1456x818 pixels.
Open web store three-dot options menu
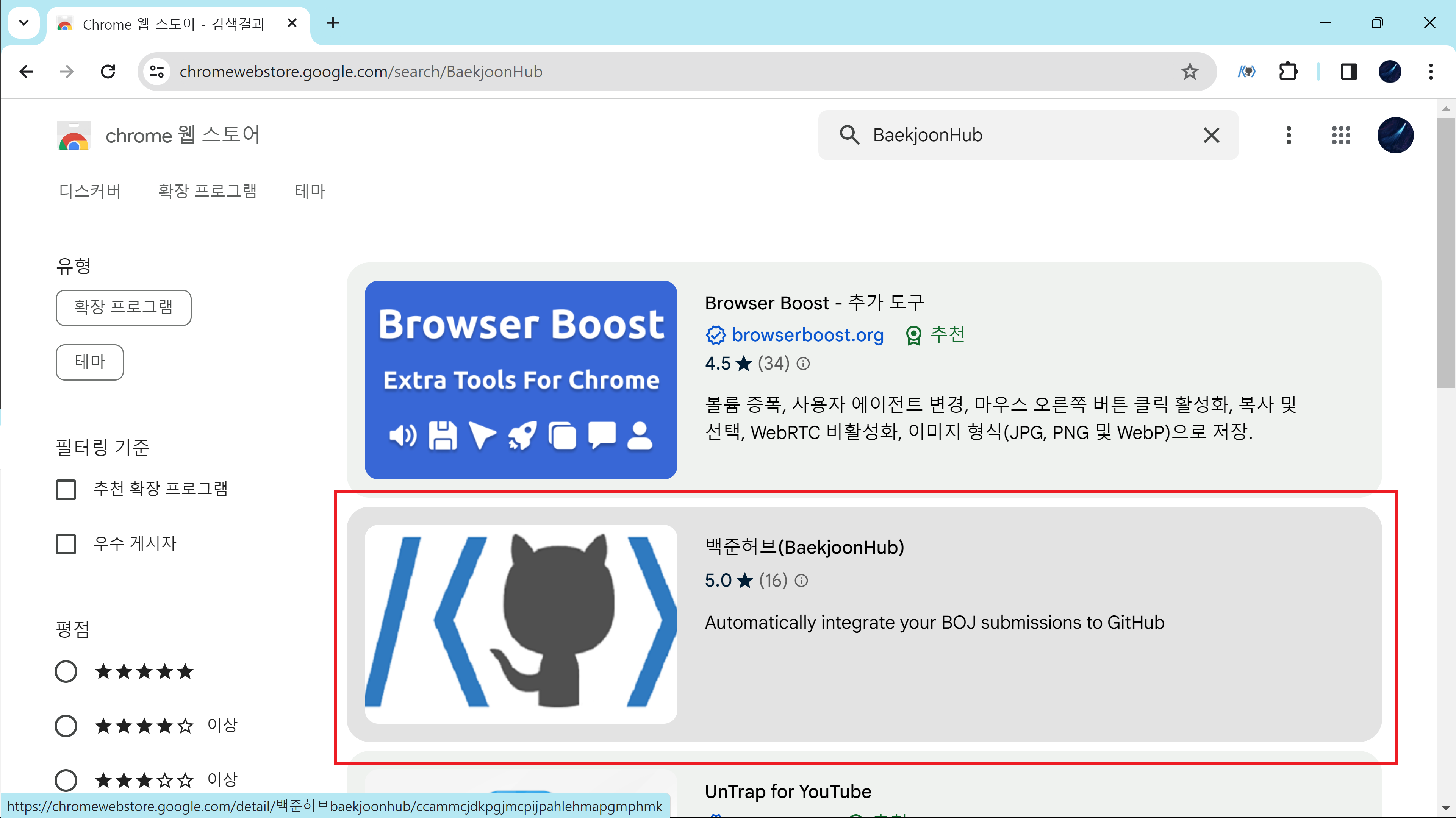(1289, 135)
